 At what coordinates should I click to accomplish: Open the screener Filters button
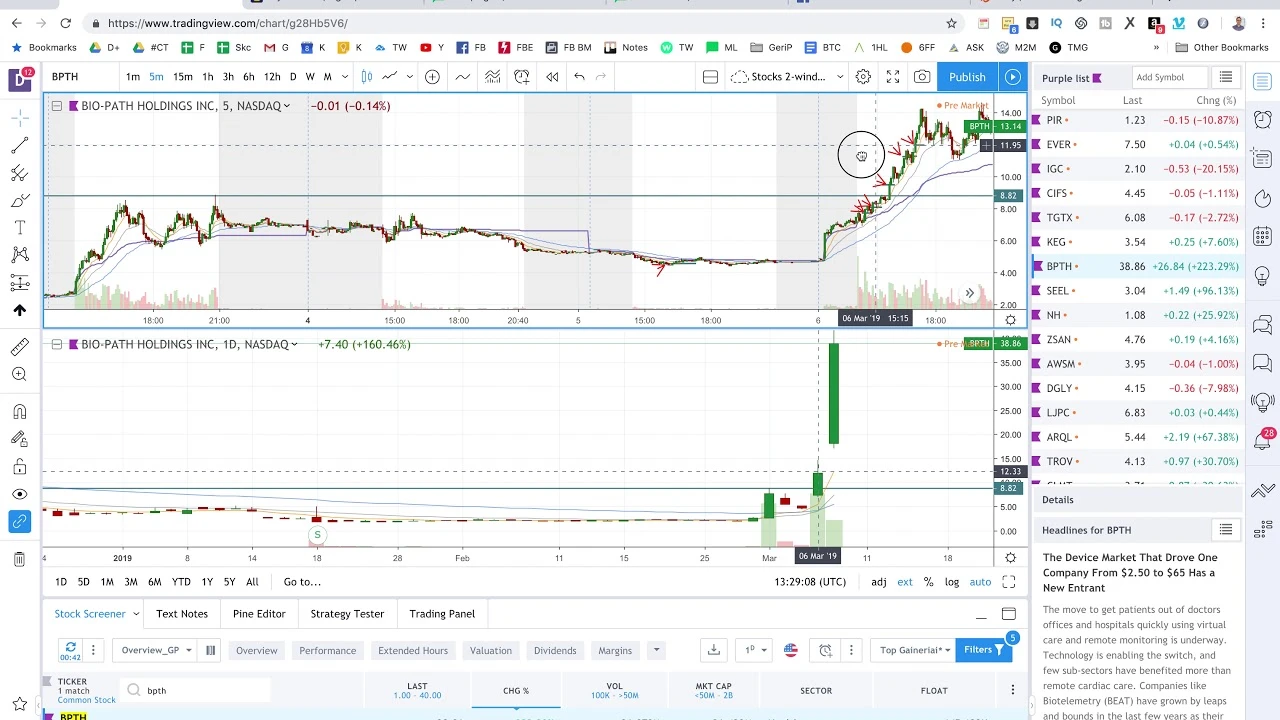(985, 650)
